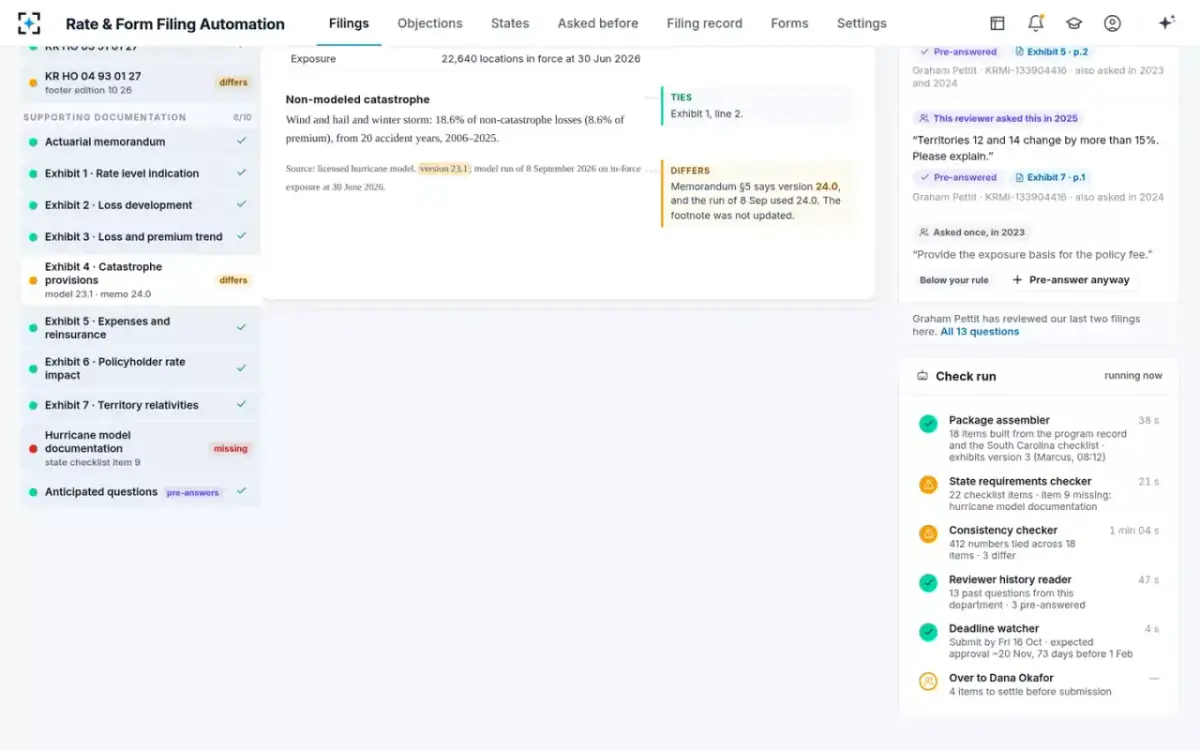Click the checkmark beside Actuarial memorandum
Image resolution: width=1200 pixels, height=750 pixels.
[x=241, y=142]
